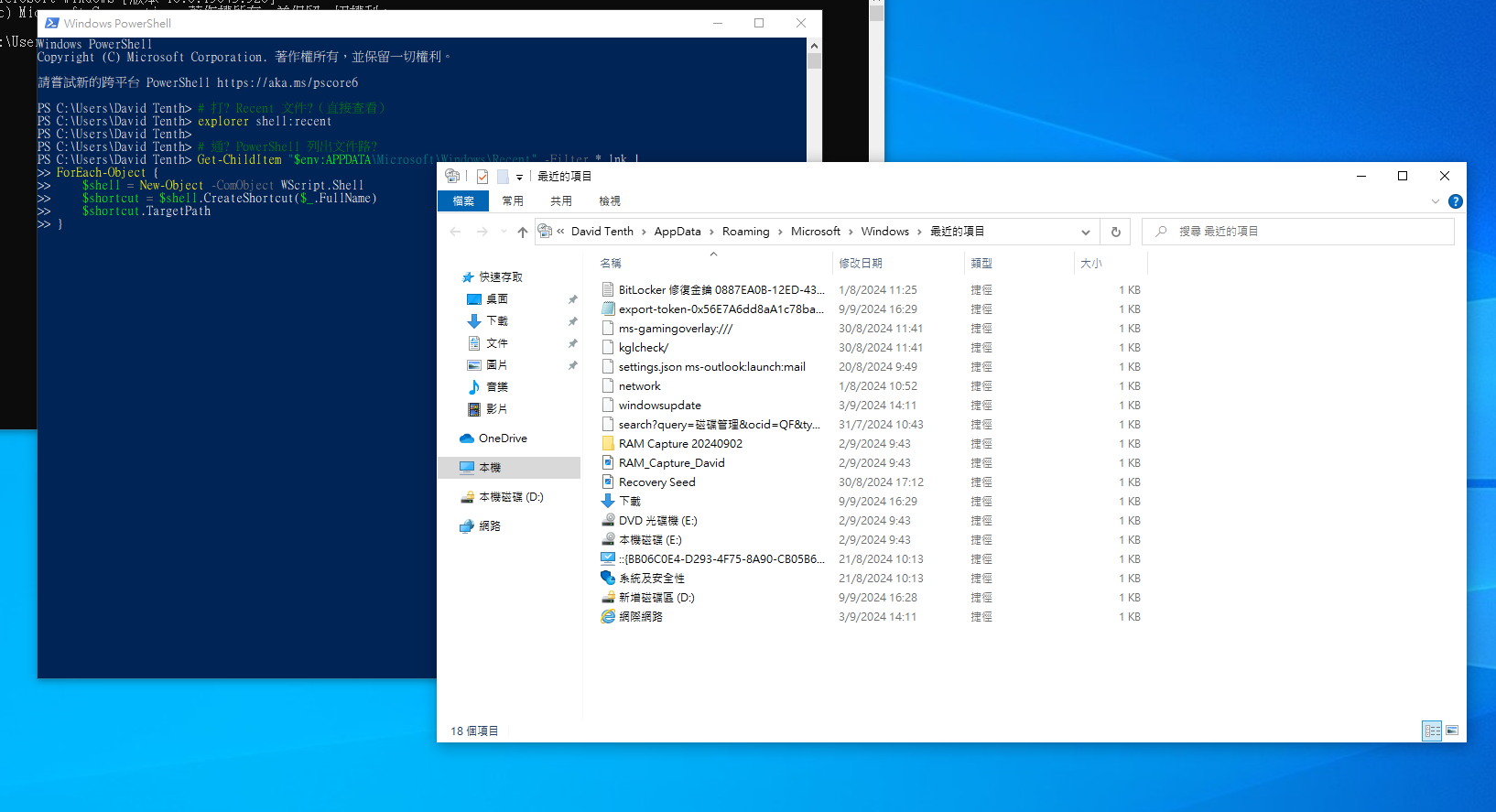Image resolution: width=1496 pixels, height=812 pixels.
Task: Click the 9/9/2024 16:28 date cell
Action: click(877, 598)
